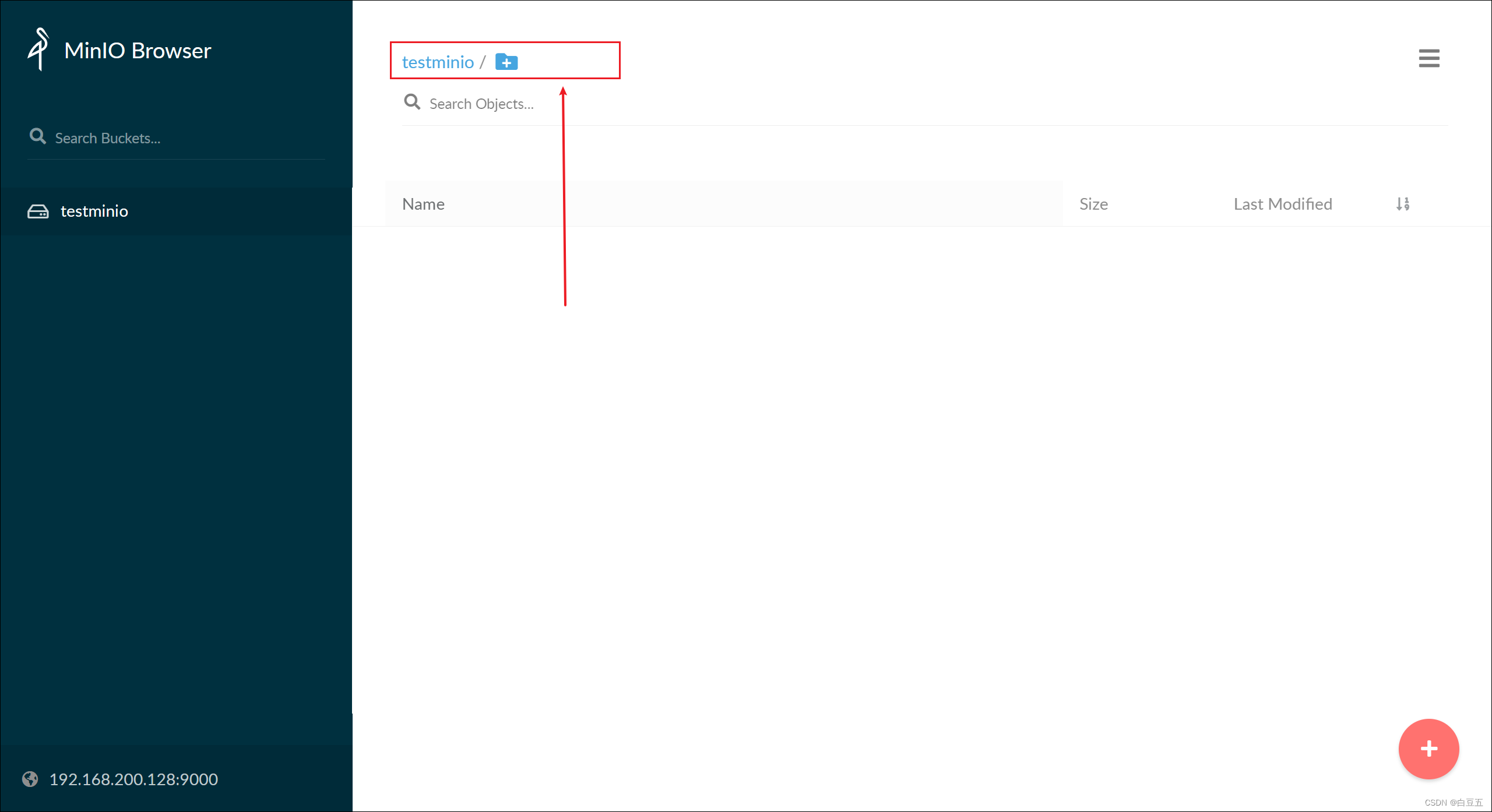Open the testminio breadcrumb link
Viewport: 1492px width, 812px height.
(438, 62)
